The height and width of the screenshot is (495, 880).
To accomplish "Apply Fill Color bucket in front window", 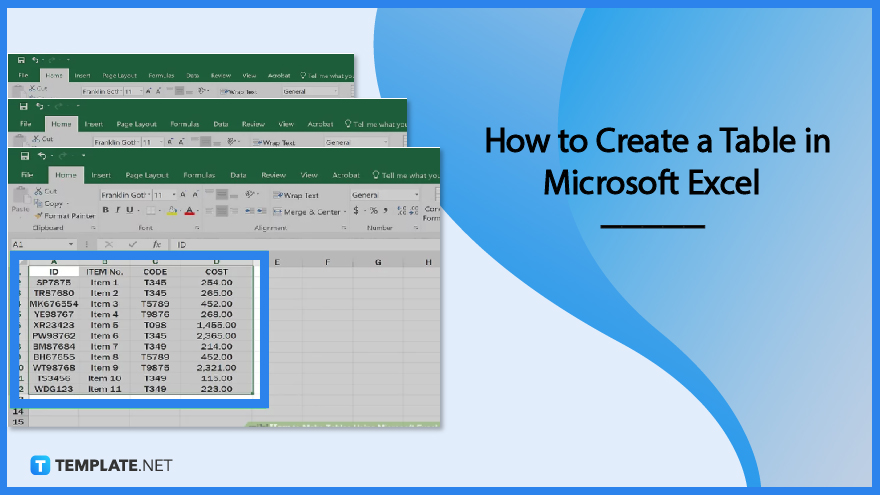I will 172,211.
